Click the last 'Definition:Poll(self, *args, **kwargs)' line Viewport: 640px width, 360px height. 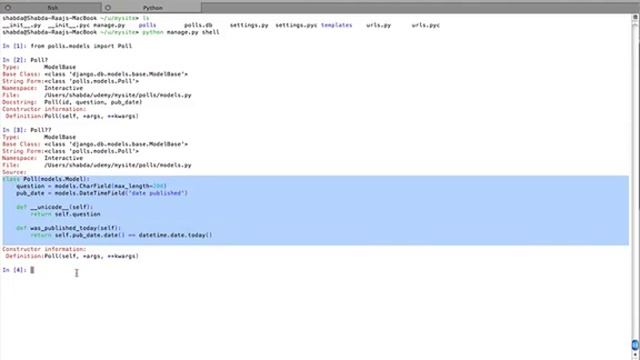[x=72, y=256]
